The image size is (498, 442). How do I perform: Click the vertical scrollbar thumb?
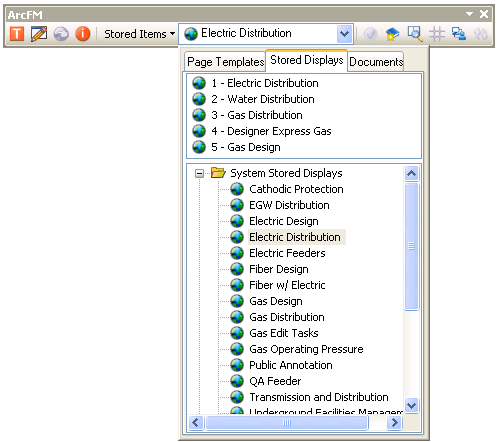(411, 246)
